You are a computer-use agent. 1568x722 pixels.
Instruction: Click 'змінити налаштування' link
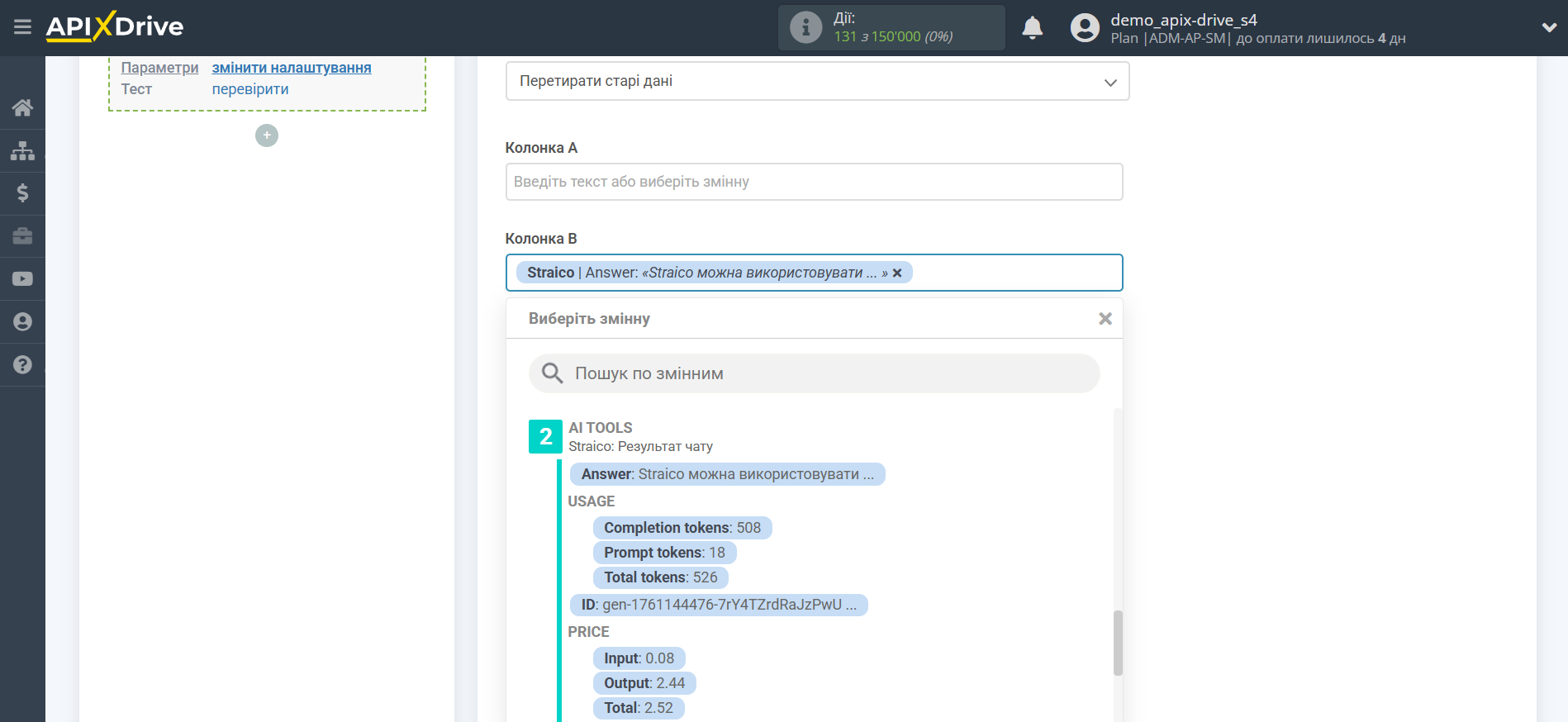[x=292, y=68]
